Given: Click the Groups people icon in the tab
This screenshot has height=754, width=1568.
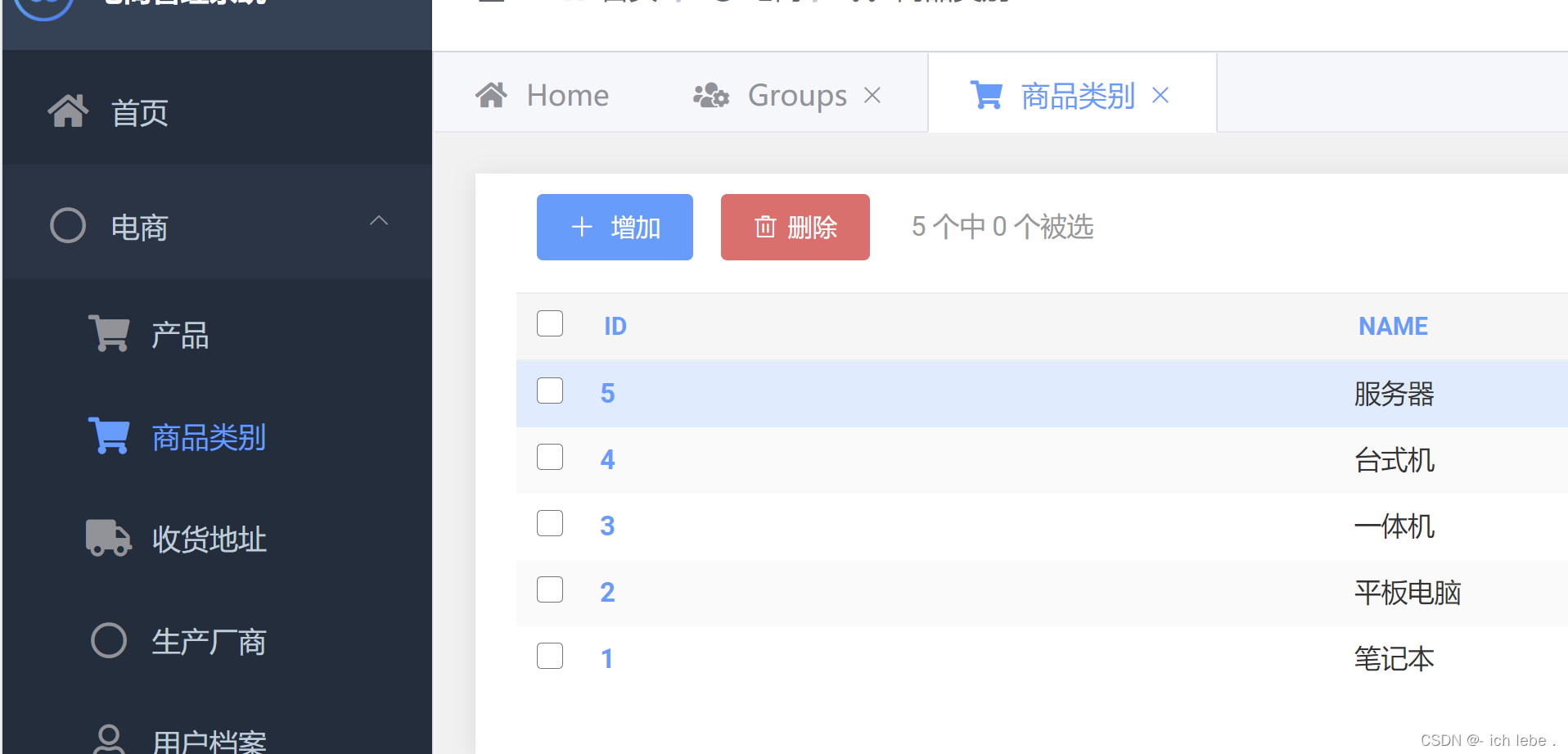Looking at the screenshot, I should click(710, 94).
